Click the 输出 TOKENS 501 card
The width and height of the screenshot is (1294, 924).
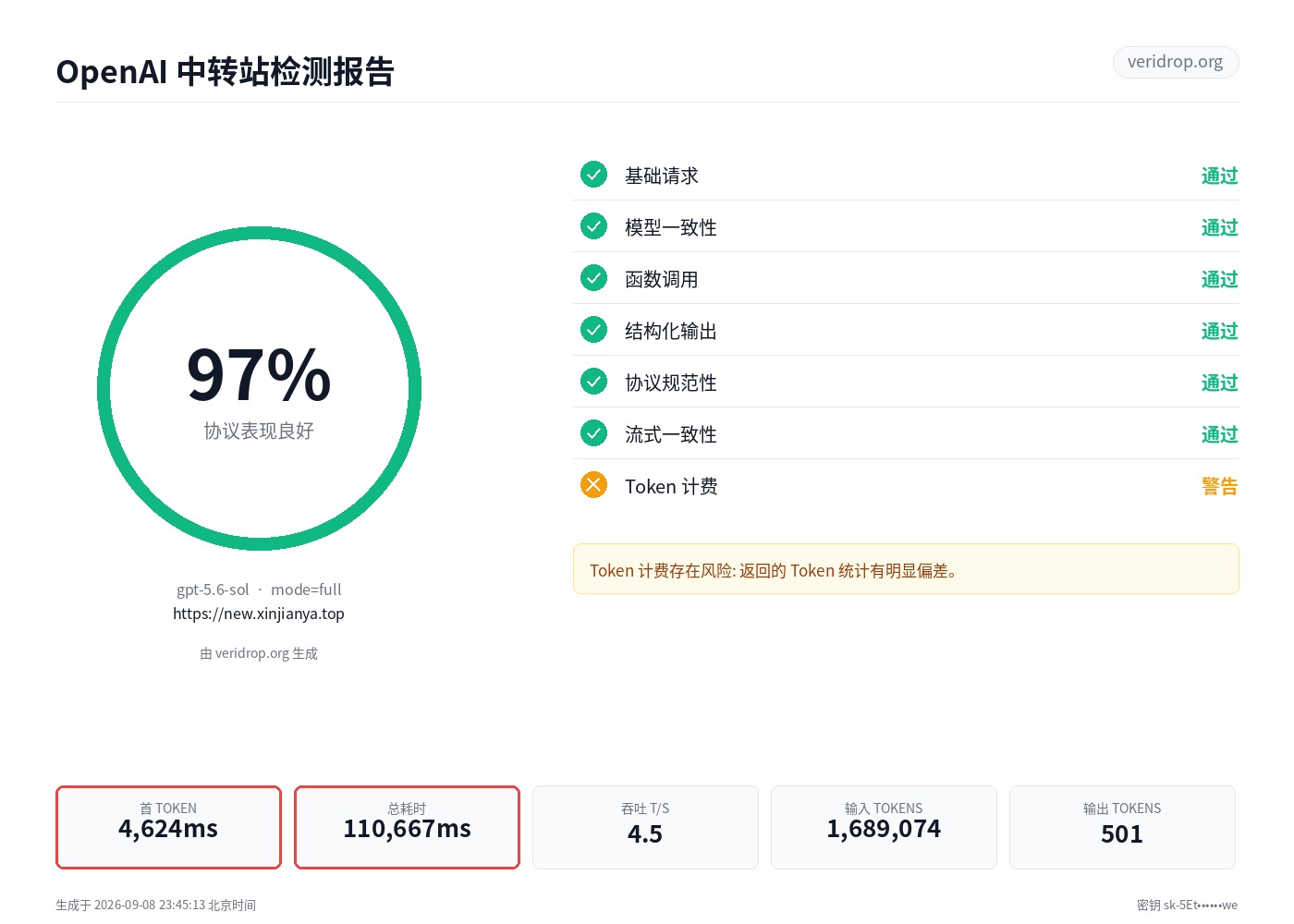coord(1122,827)
